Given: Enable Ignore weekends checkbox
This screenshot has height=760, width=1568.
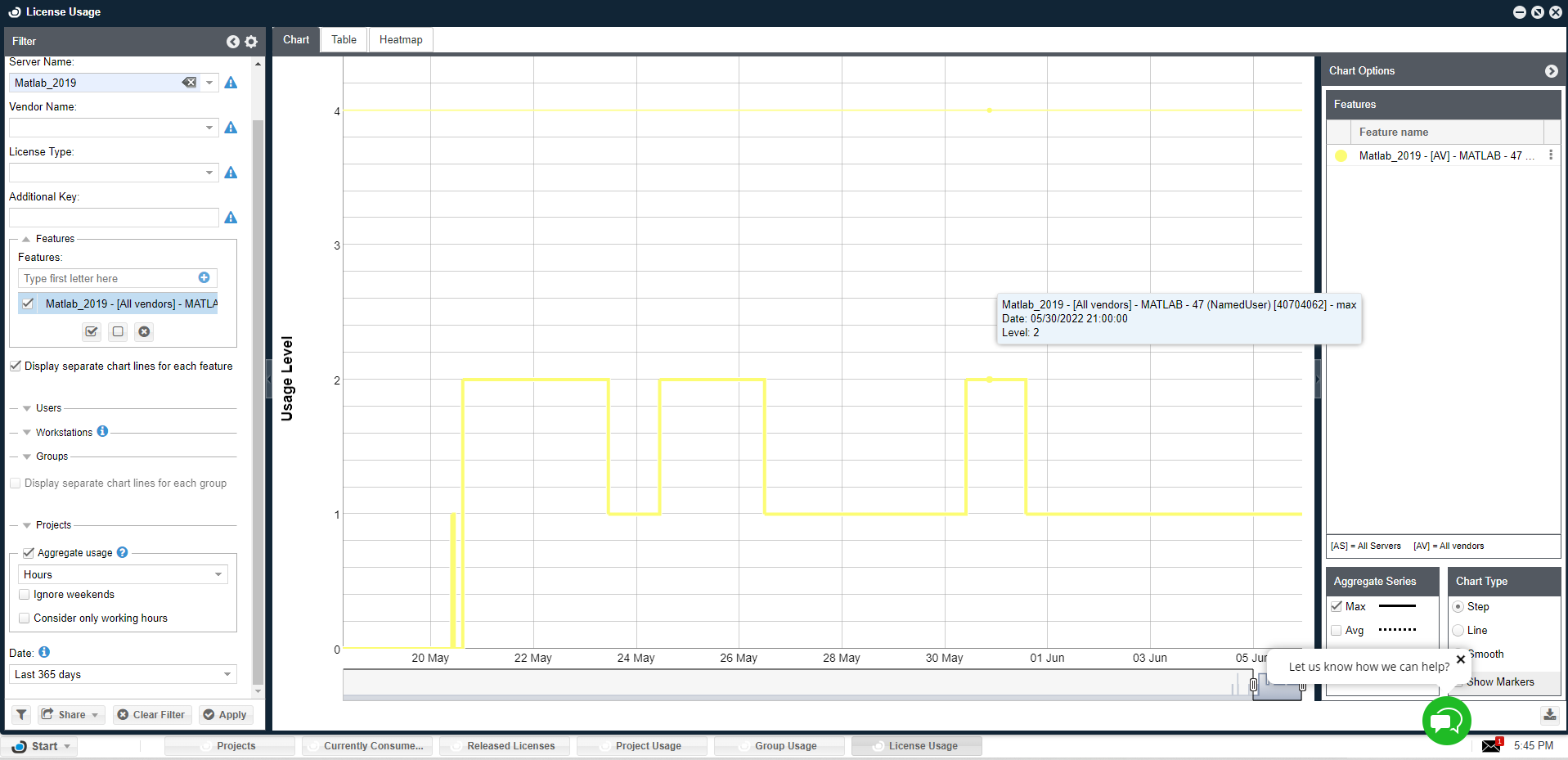Looking at the screenshot, I should [x=25, y=595].
